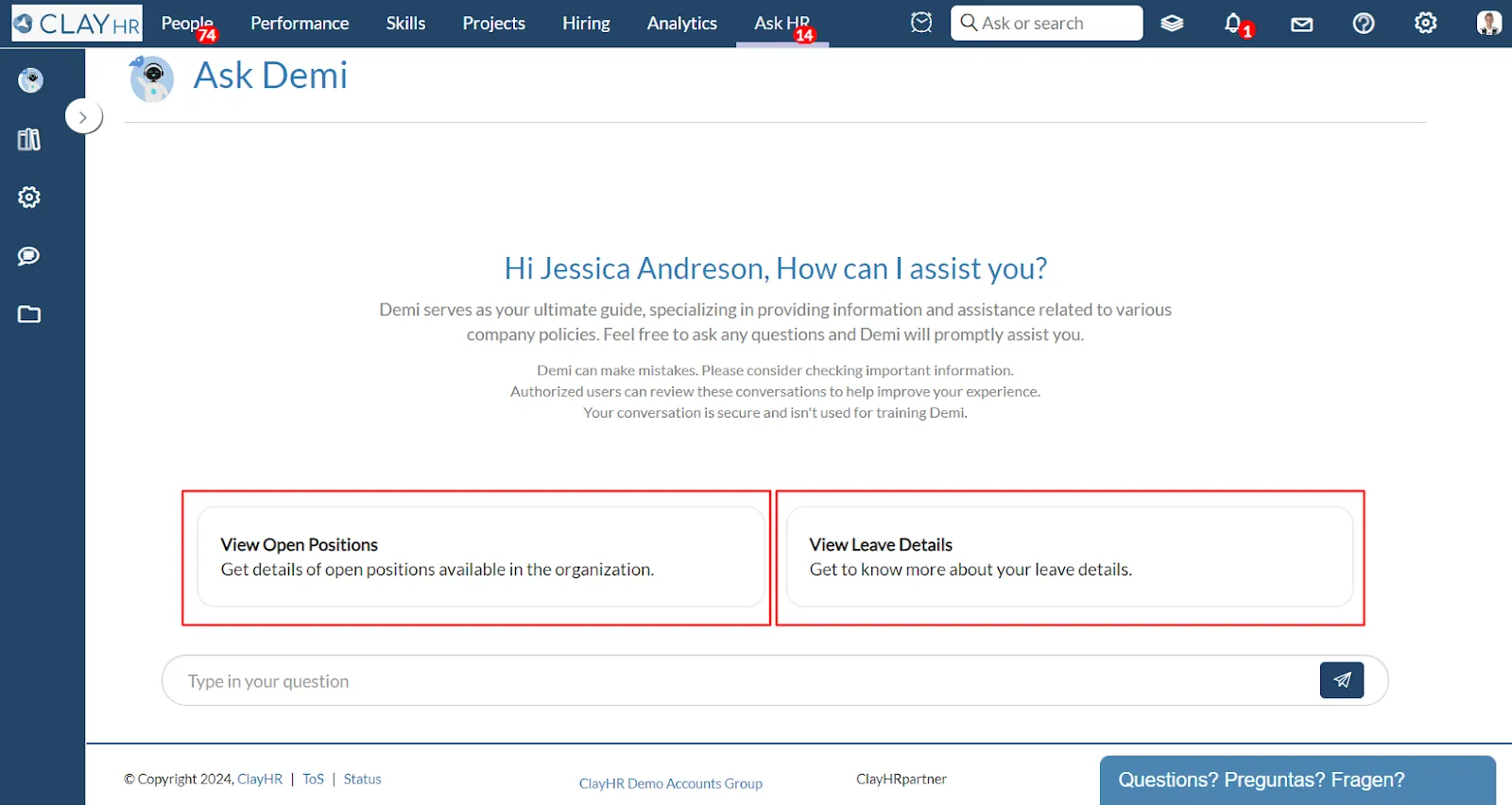Screen dimensions: 1512x805
Task: Open the Questions? Preguntas? Fragen? chat widget
Action: click(x=1297, y=780)
